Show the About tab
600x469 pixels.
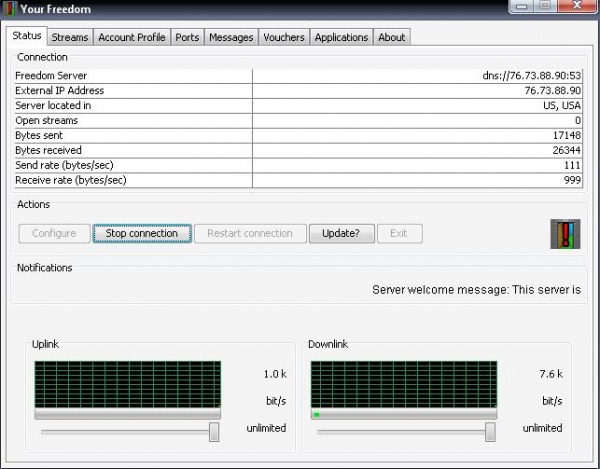(x=391, y=37)
